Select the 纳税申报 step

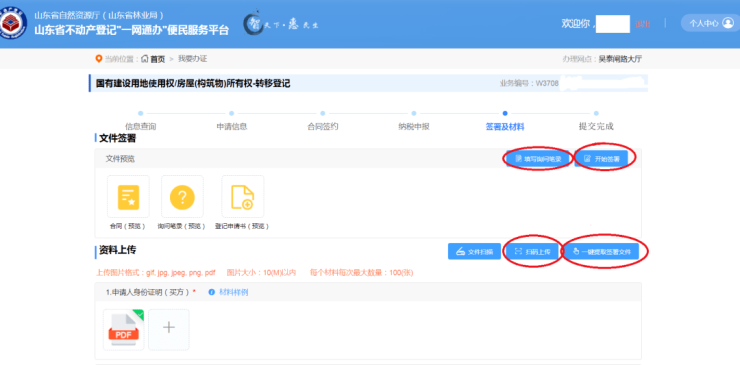coord(414,127)
